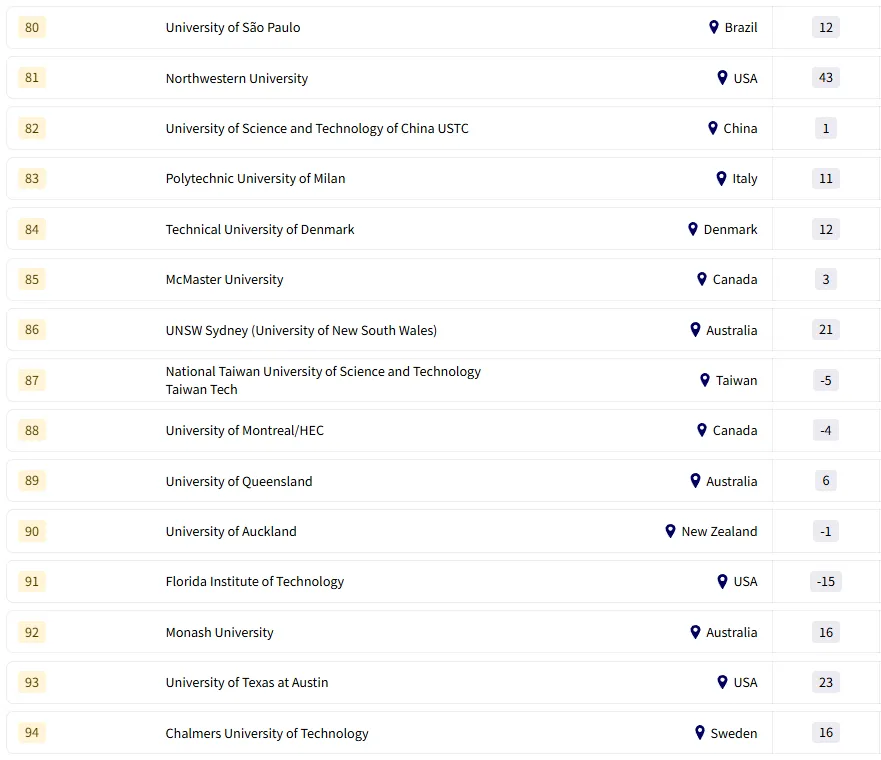This screenshot has height=760, width=881.
Task: Click the map pin beside Sweden
Action: pos(700,733)
